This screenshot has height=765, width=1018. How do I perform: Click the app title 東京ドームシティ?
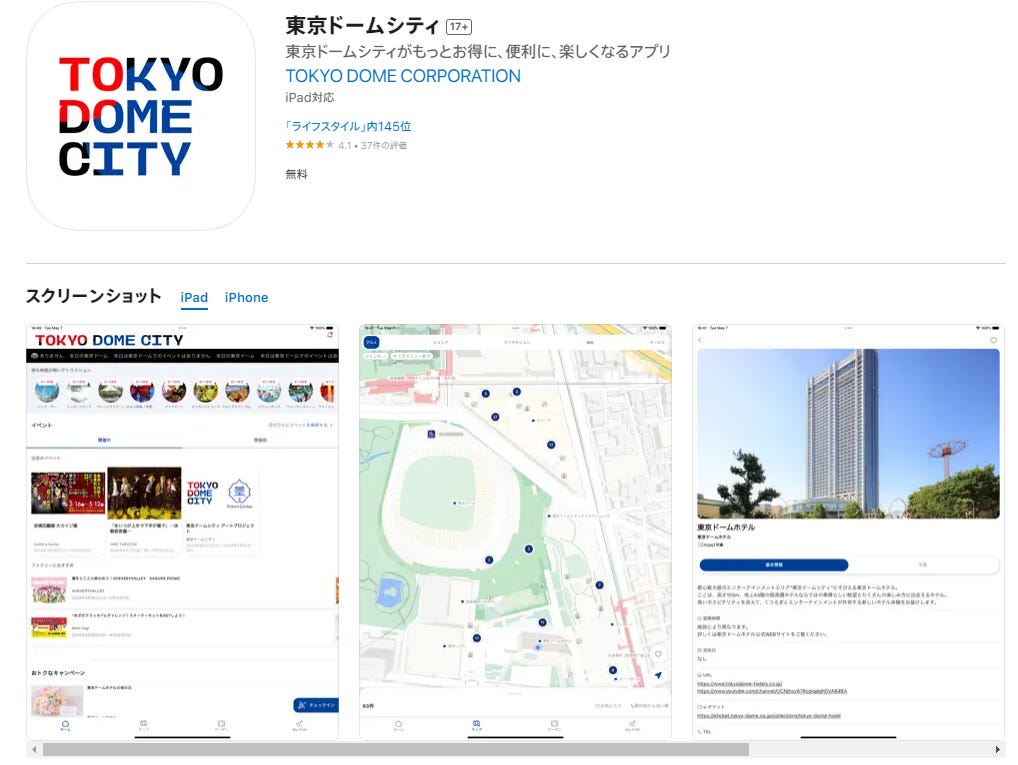362,25
